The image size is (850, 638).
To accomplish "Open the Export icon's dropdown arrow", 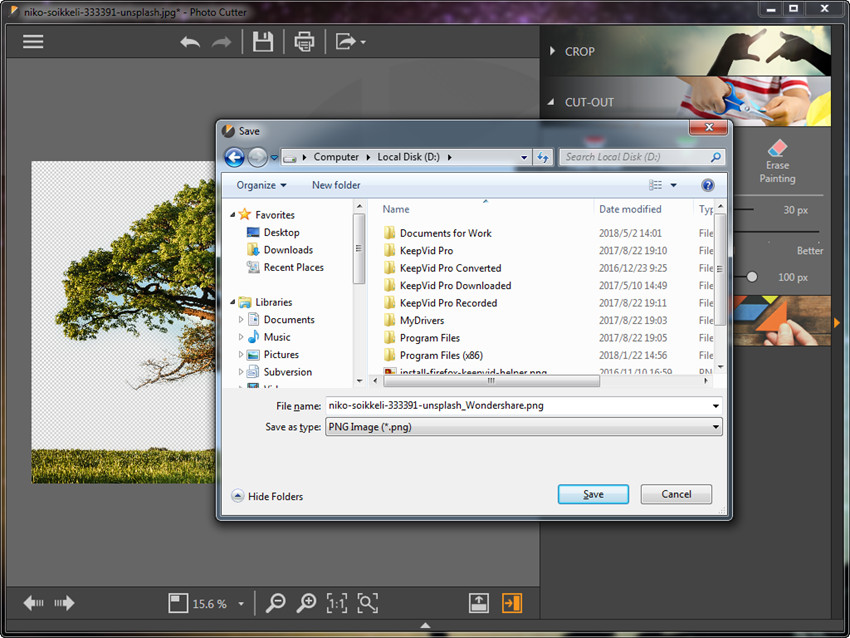I will click(363, 42).
